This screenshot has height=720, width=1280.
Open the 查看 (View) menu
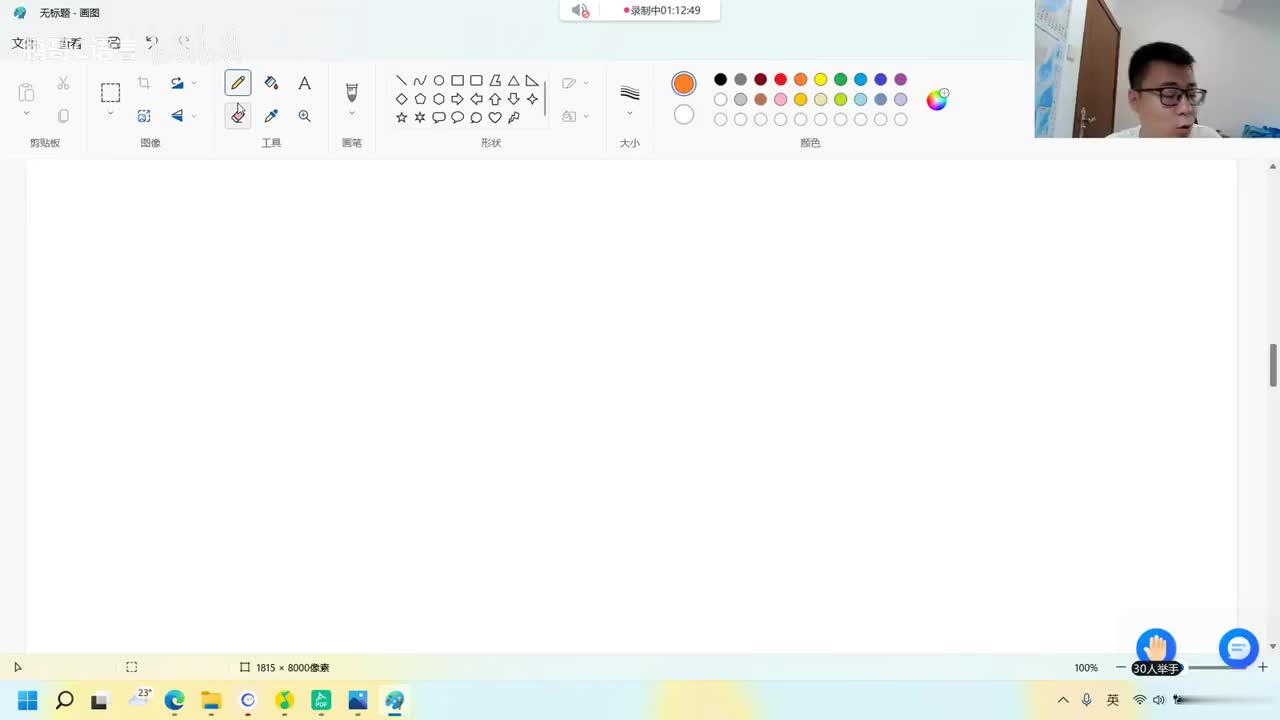70,43
